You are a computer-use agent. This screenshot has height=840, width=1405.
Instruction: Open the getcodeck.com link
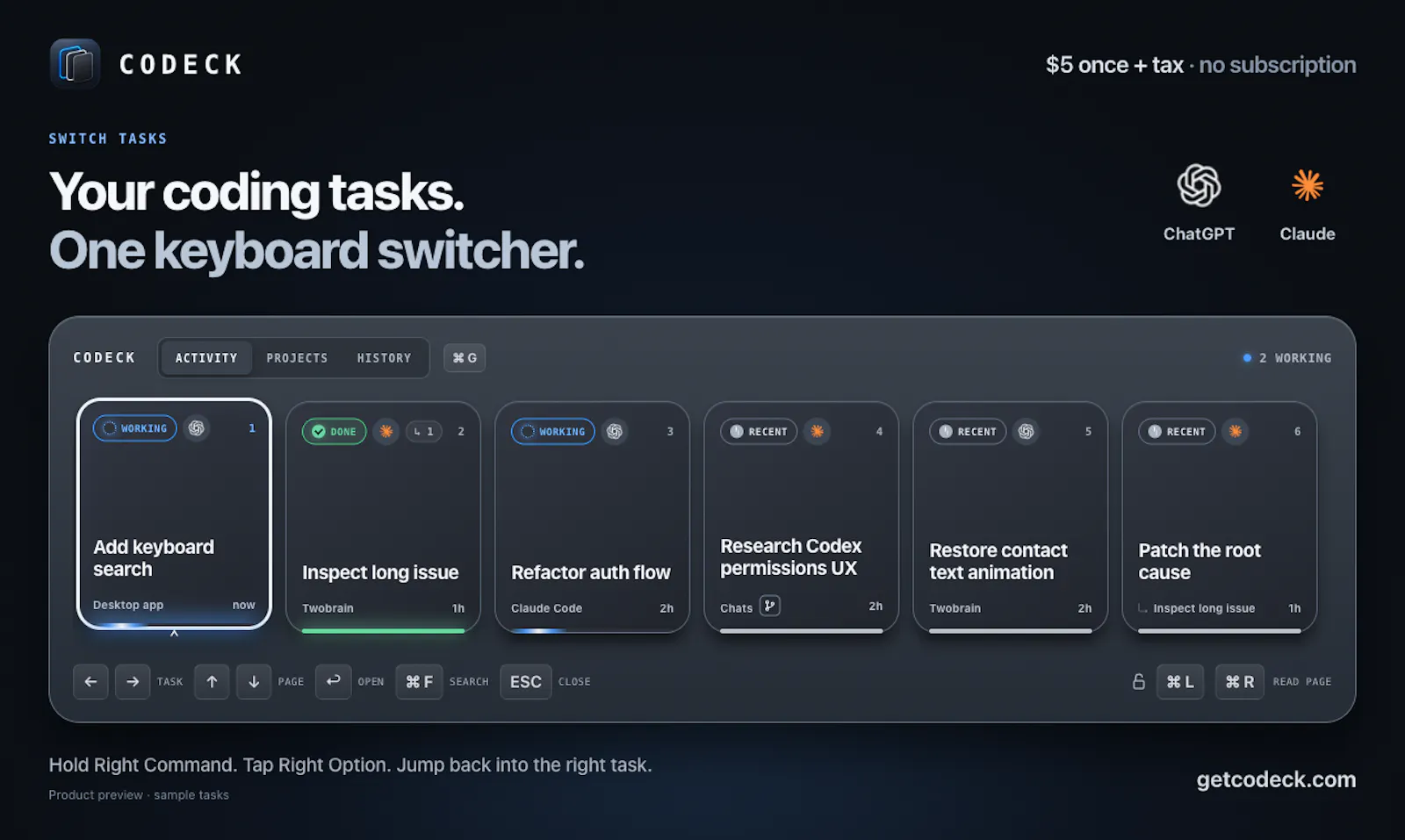coord(1276,779)
